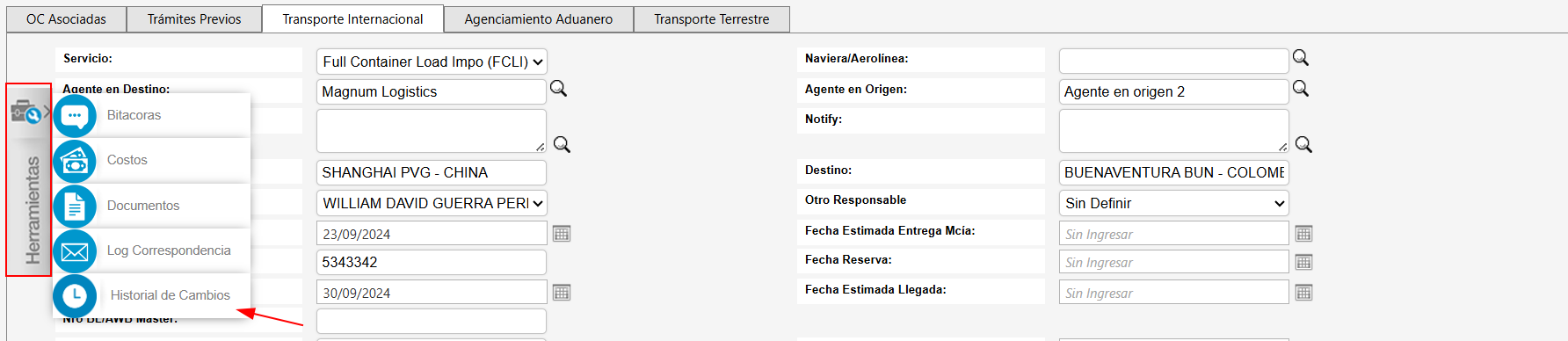This screenshot has height=341, width=1568.
Task: Switch to the Transporte Terrestre tab
Action: click(x=712, y=19)
